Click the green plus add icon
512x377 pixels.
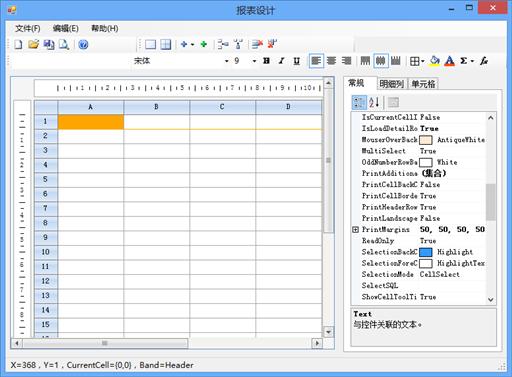pos(204,44)
